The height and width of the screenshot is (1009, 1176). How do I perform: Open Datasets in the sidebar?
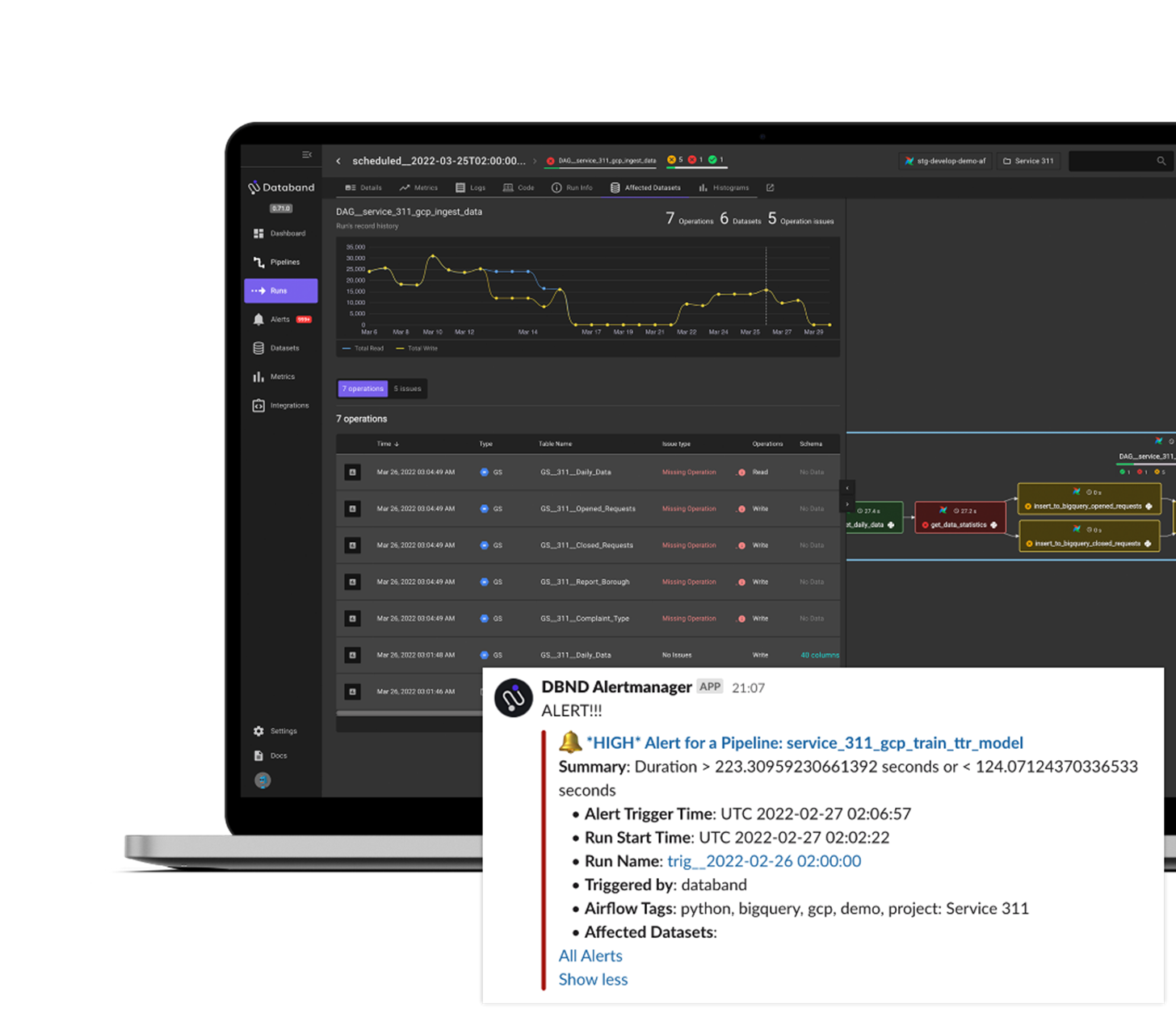(x=277, y=348)
